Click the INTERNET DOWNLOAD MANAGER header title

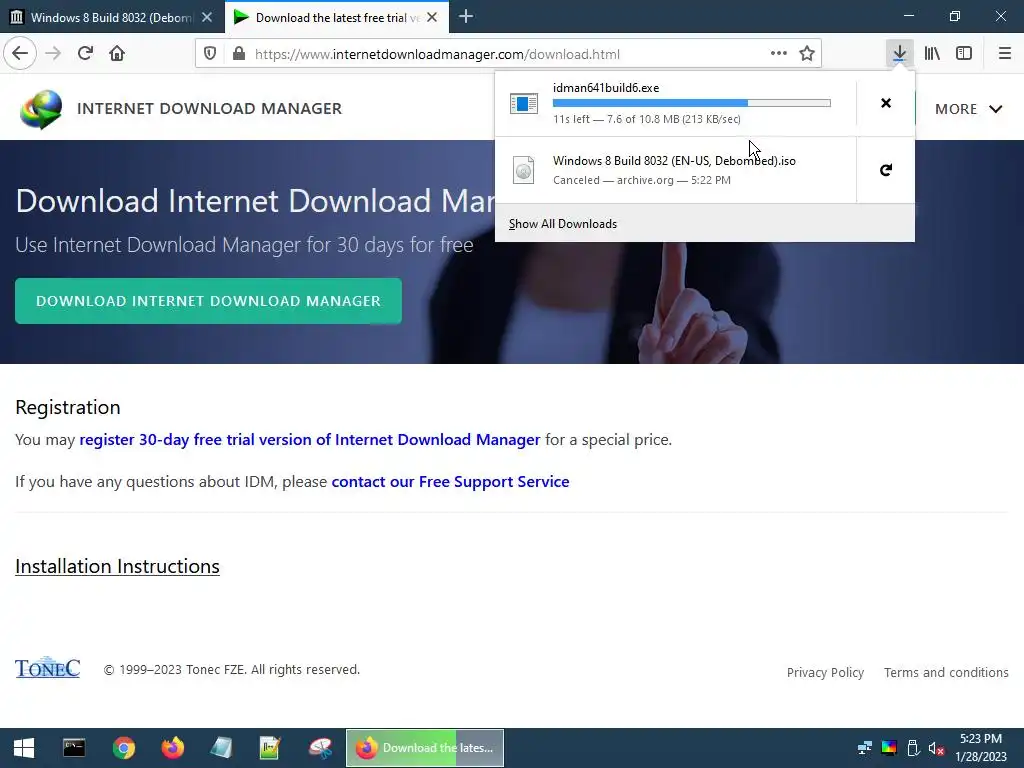(x=210, y=108)
